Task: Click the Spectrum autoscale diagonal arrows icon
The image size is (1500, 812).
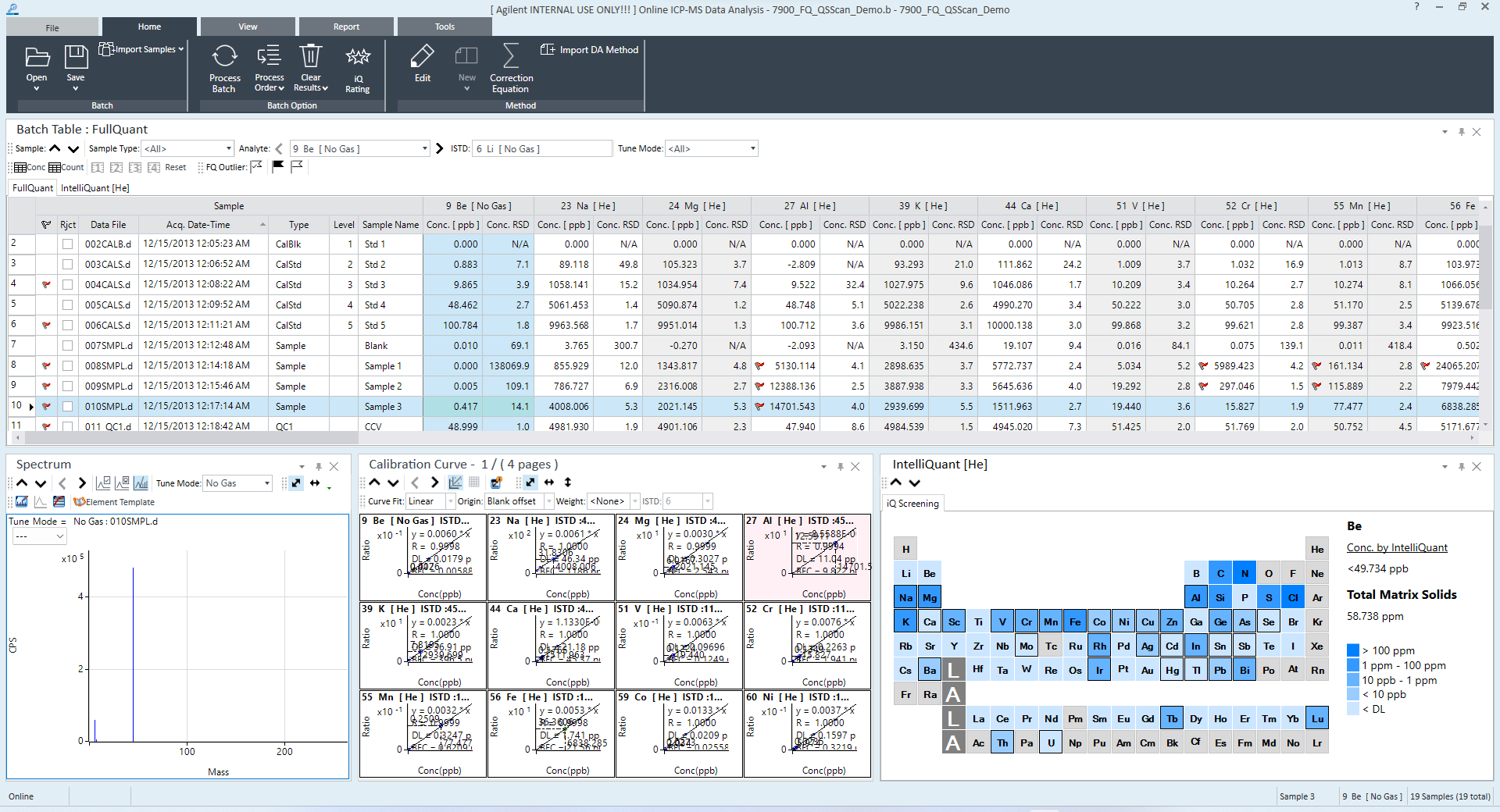Action: pyautogui.click(x=296, y=483)
